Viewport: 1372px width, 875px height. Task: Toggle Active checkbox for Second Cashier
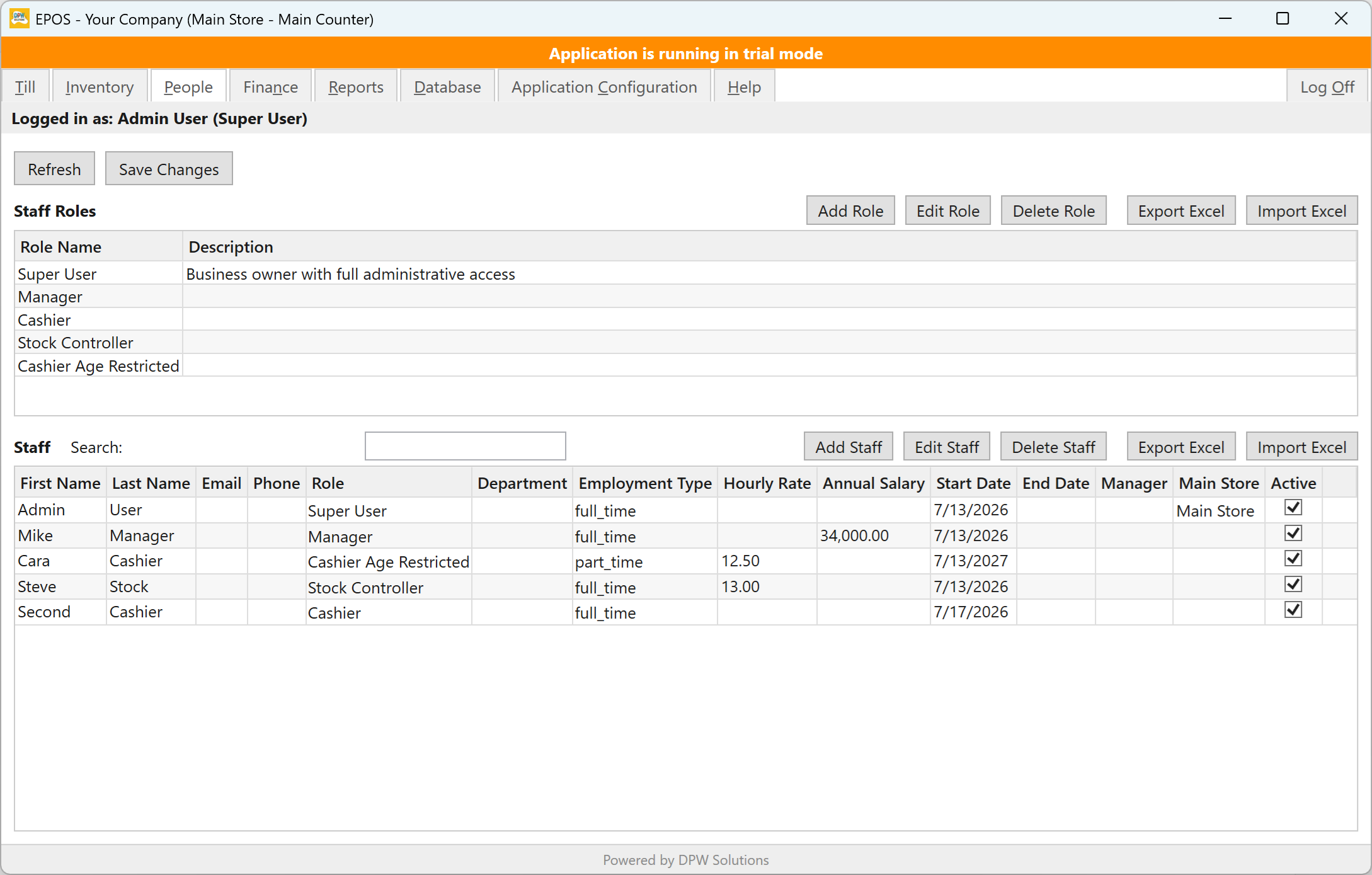1293,610
